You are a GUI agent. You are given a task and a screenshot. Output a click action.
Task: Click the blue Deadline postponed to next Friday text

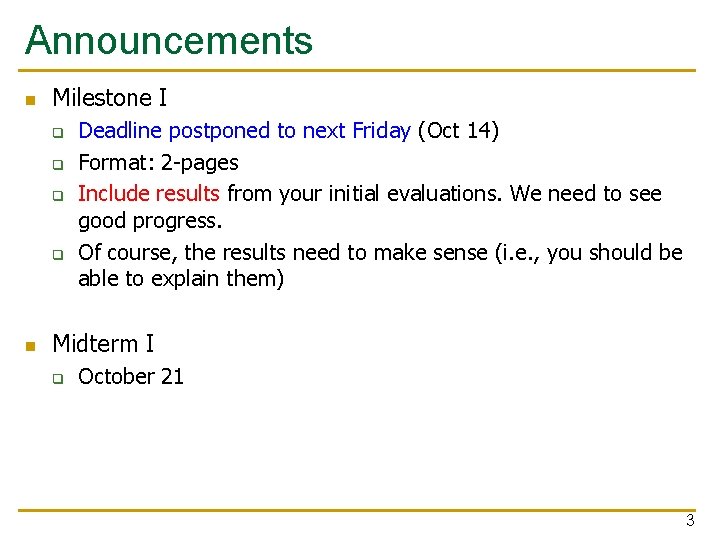click(244, 131)
